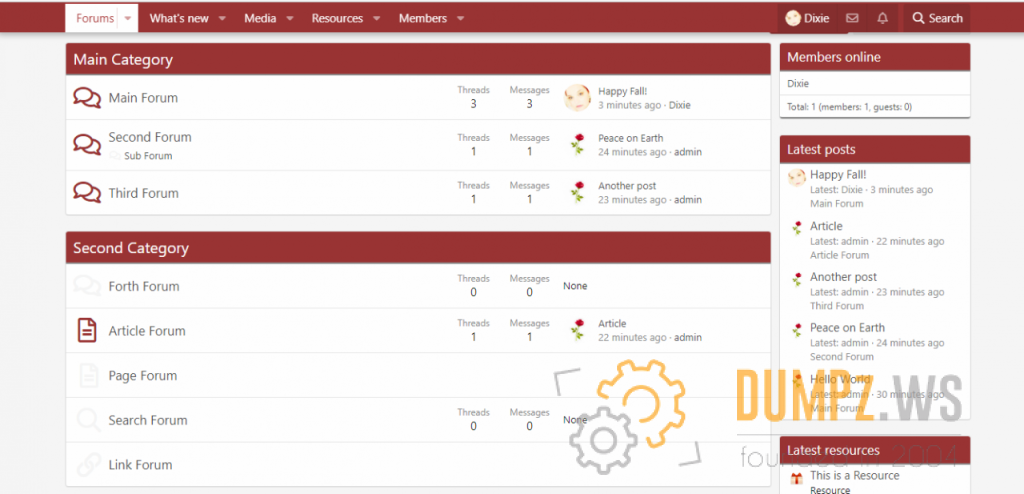
Task: Click the Page Forum page icon
Action: 87,376
